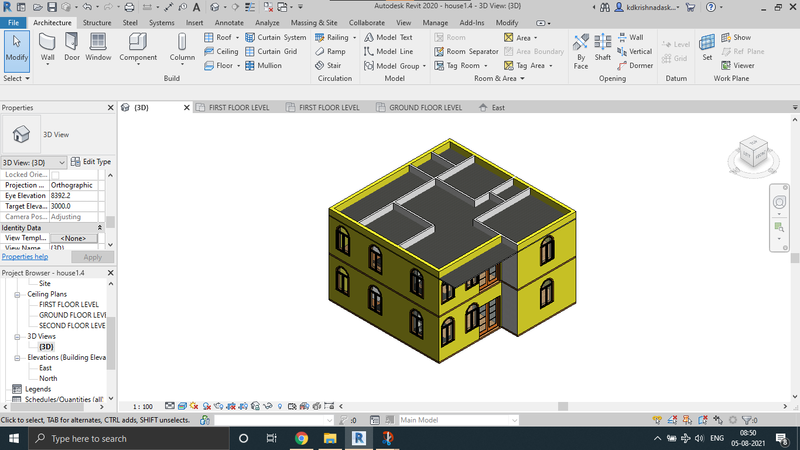
Task: Select the Dormer opening tool
Action: coord(635,66)
